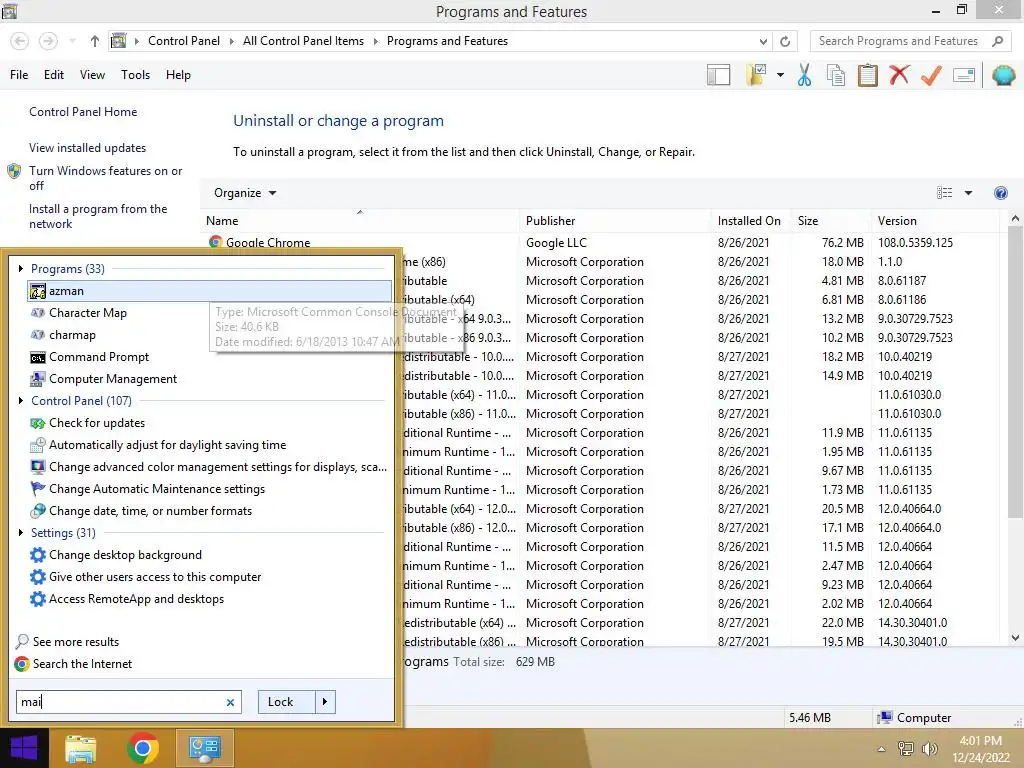Click the folder options toolbar icon
The height and width of the screenshot is (768, 1024).
[x=757, y=75]
